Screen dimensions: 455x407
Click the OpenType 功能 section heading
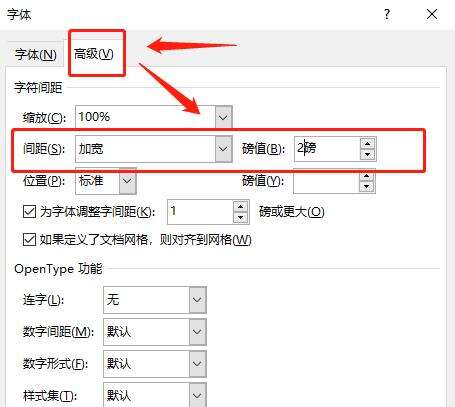pyautogui.click(x=58, y=269)
